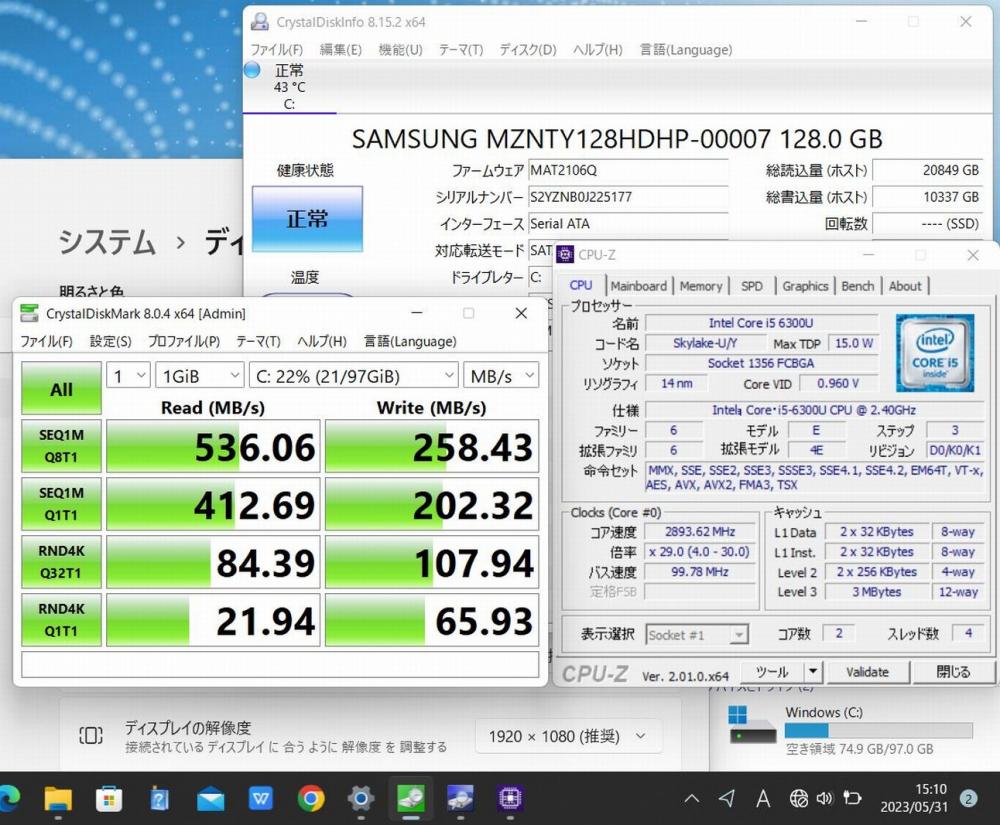Start the RND4K Q1T1 benchmark
1000x825 pixels.
pos(61,620)
